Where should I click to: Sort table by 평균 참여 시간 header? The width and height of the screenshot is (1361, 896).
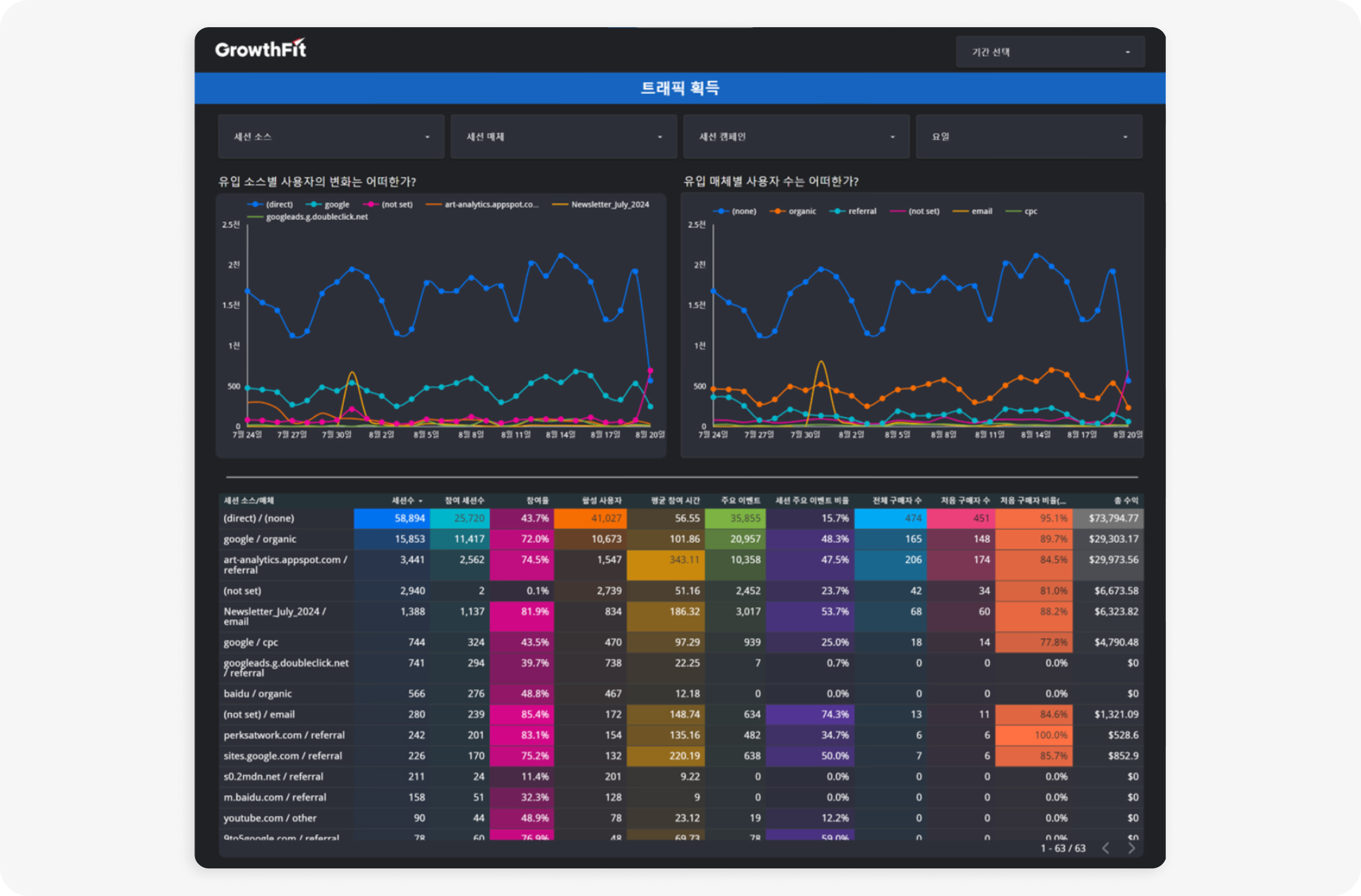coord(675,500)
